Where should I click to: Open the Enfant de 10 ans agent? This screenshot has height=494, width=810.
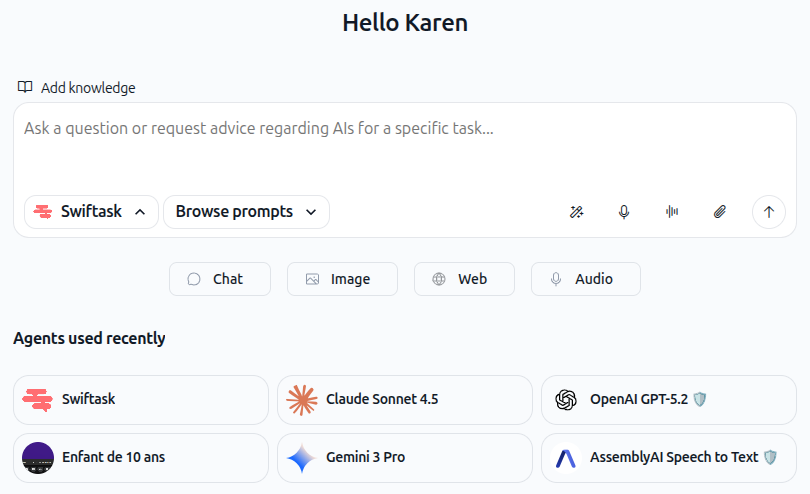point(141,458)
